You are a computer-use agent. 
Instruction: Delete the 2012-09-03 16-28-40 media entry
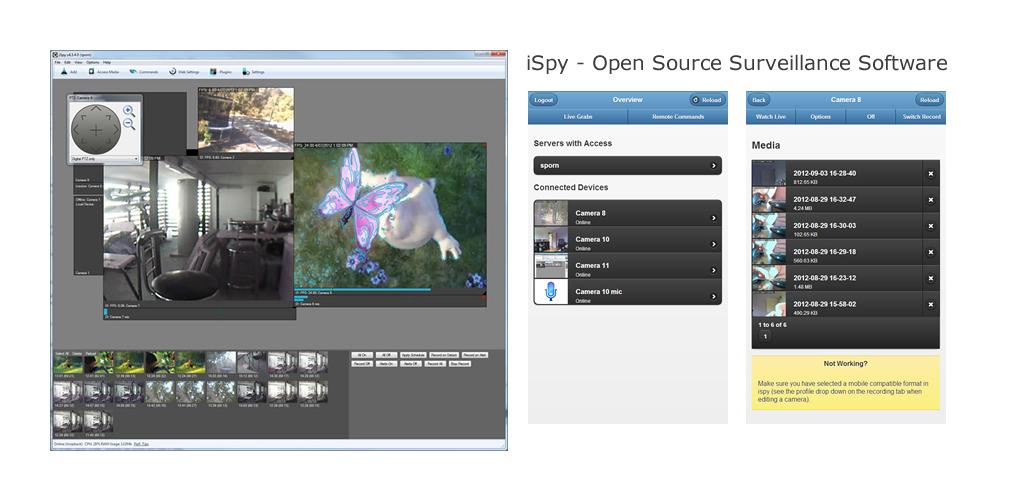click(931, 174)
